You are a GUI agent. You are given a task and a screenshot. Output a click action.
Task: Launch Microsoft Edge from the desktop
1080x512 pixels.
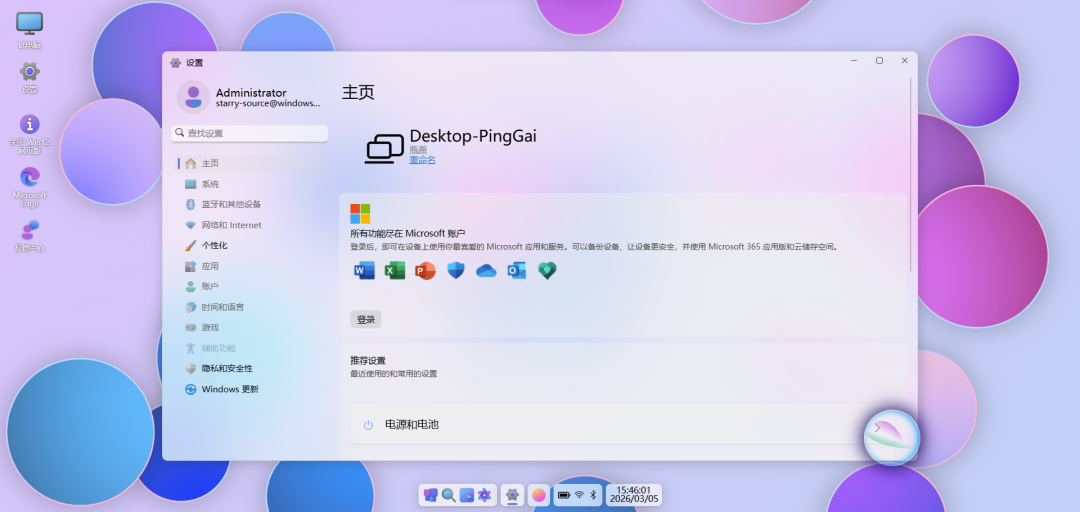click(29, 187)
